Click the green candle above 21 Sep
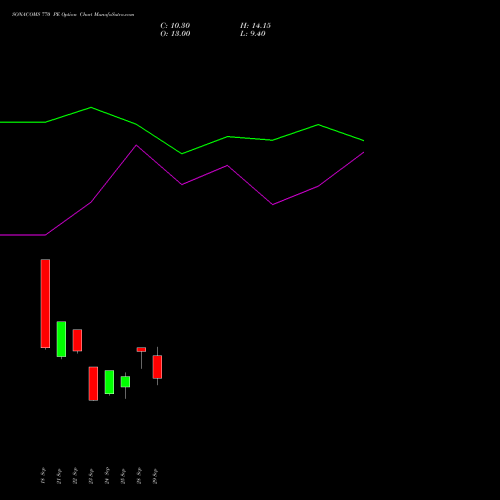Viewport: 500px width, 500px height. [61, 339]
